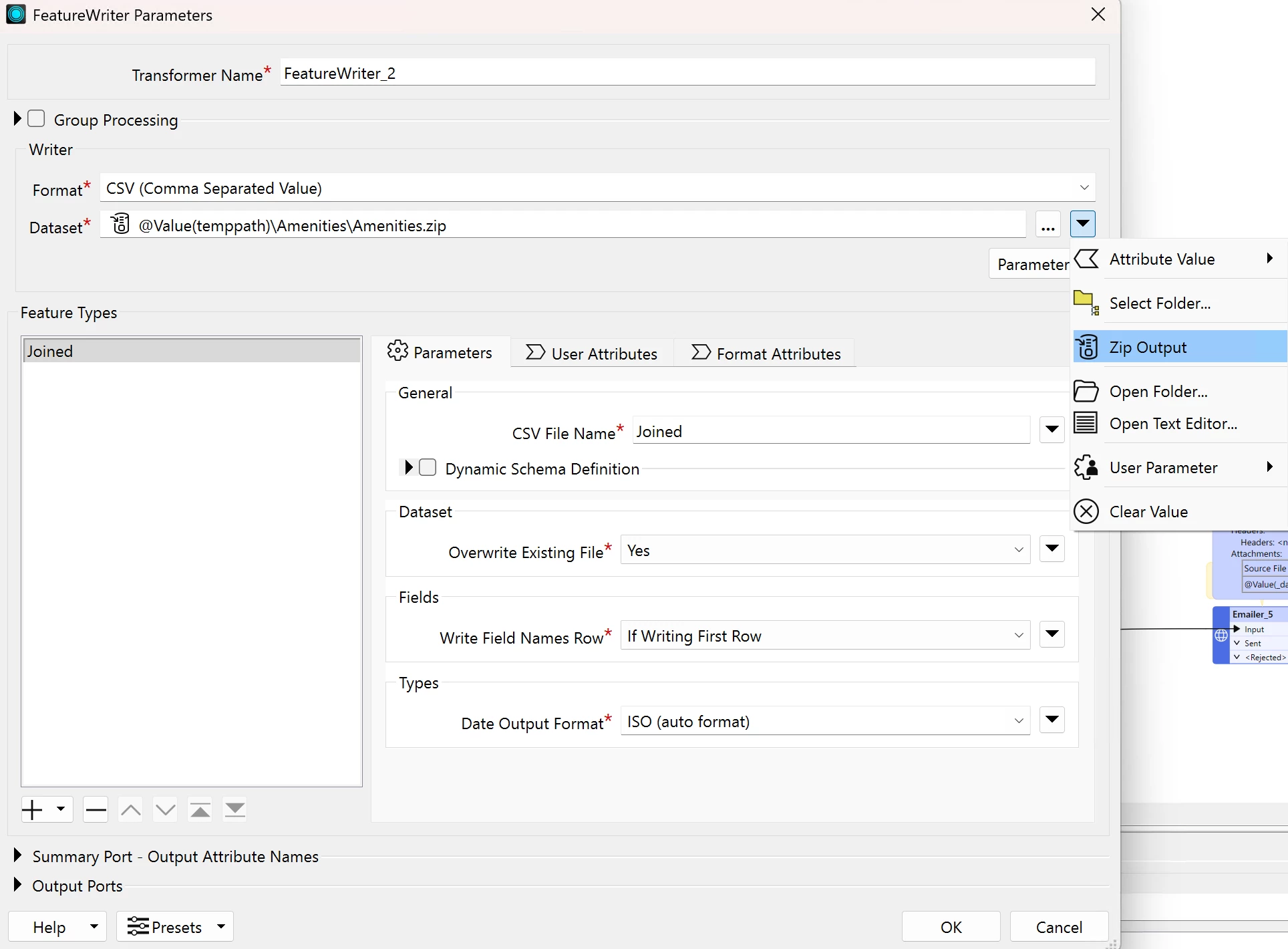Click the Input port on Emailer_5
Image resolution: width=1288 pixels, height=949 pixels.
point(1253,629)
